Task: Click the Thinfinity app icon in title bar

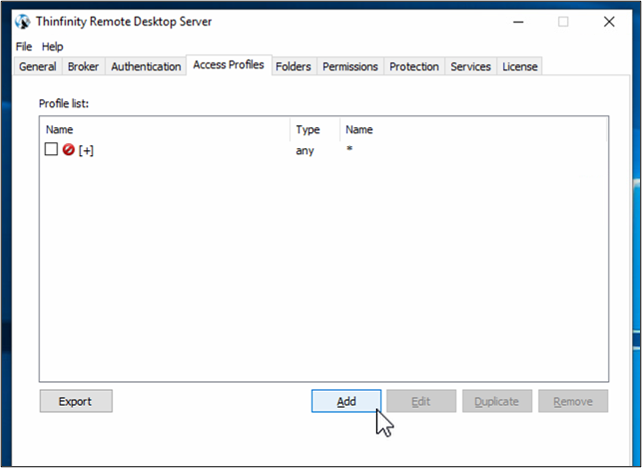Action: 23,21
